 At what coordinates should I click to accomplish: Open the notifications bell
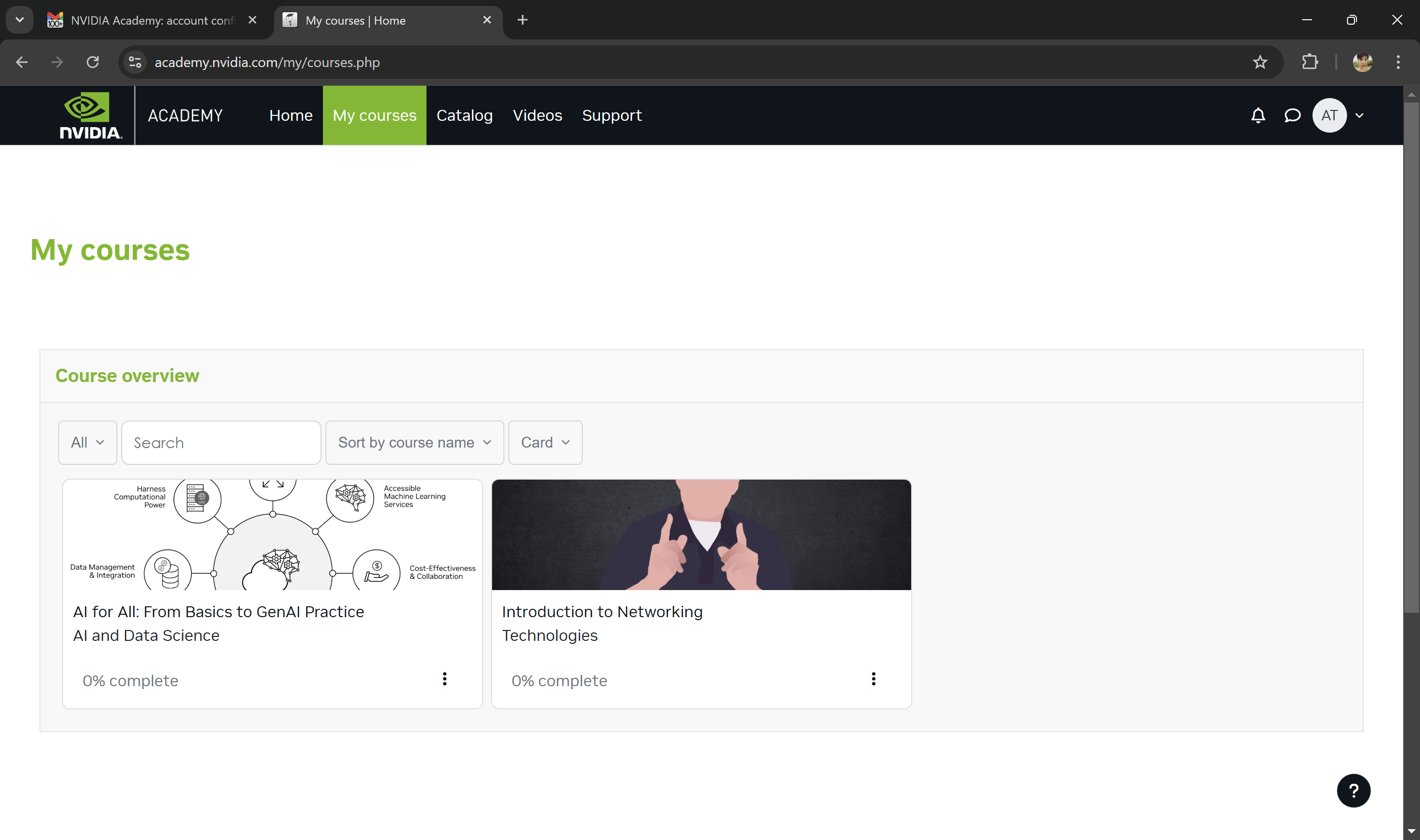pos(1258,115)
